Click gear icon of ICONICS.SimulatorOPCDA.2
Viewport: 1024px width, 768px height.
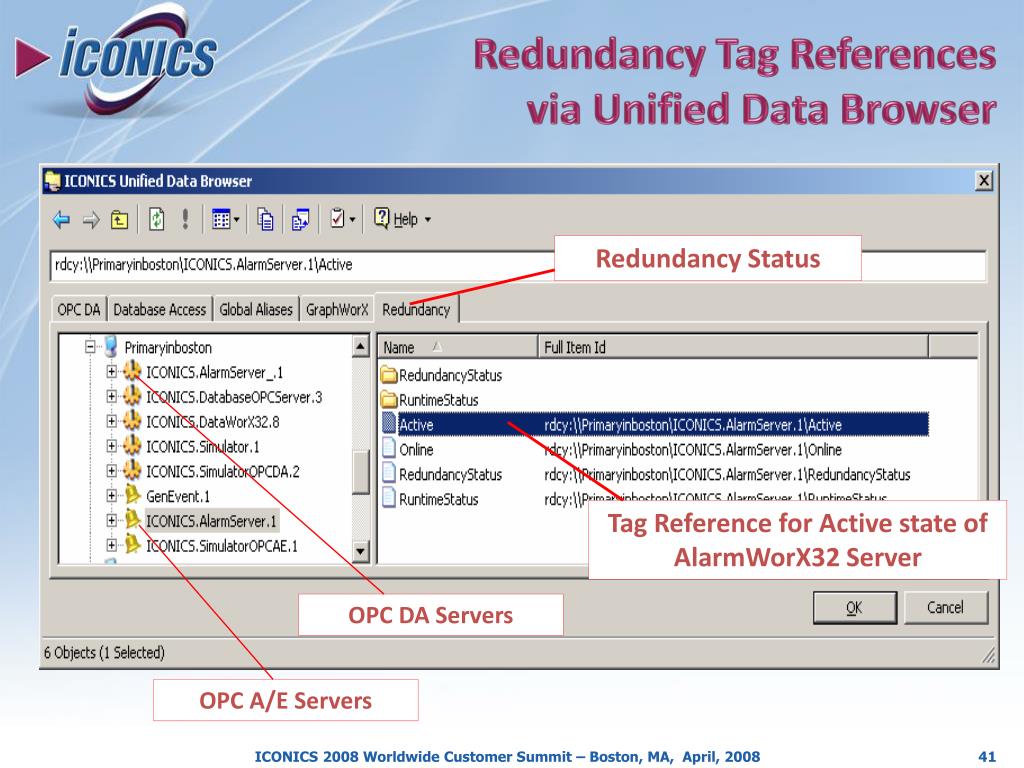point(132,470)
